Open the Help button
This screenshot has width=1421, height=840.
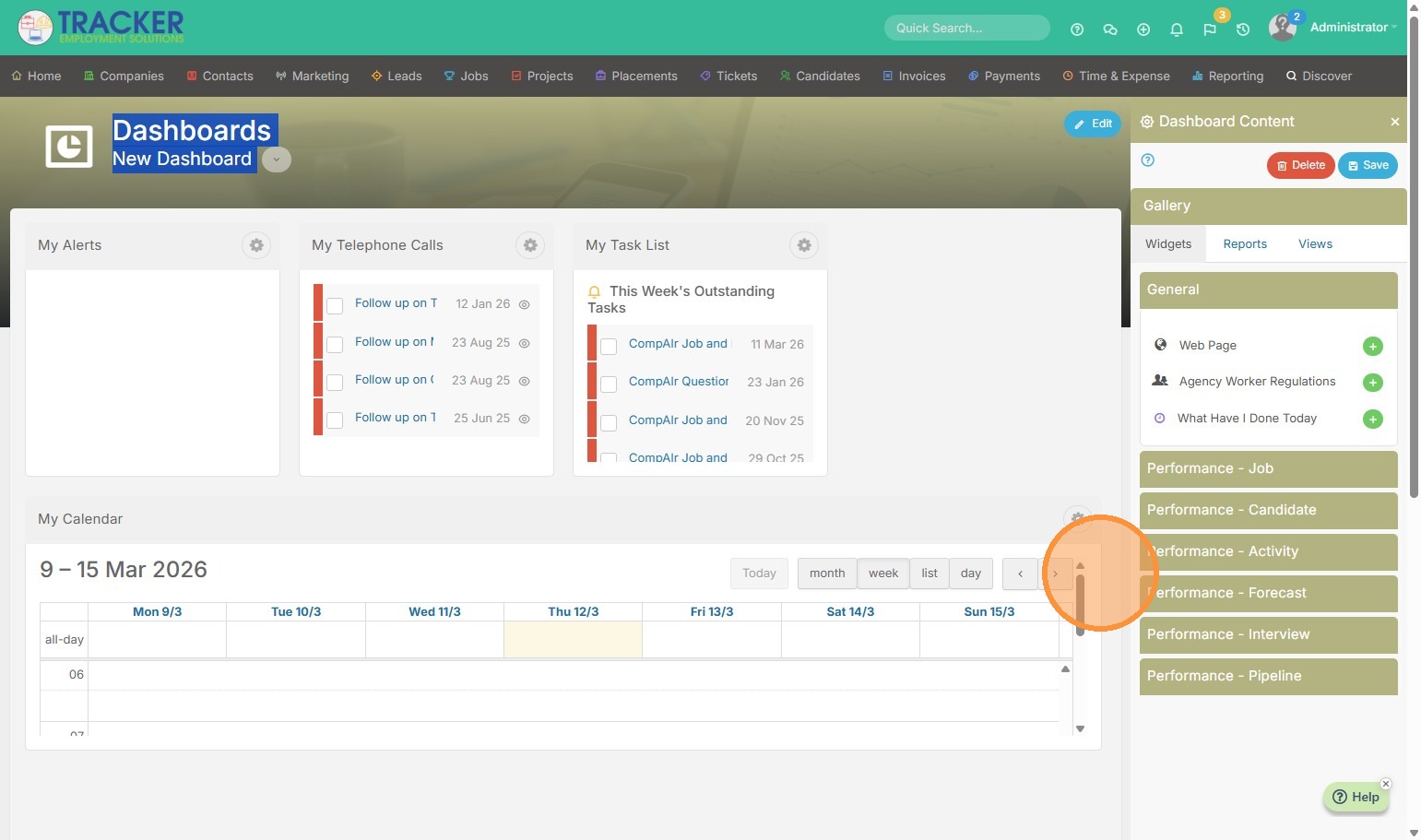[1356, 797]
